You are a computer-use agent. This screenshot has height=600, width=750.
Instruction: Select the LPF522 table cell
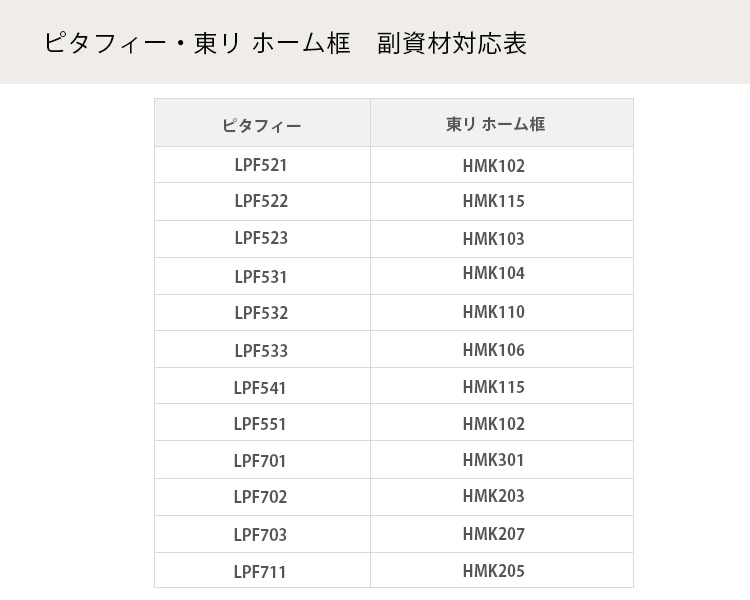261,201
